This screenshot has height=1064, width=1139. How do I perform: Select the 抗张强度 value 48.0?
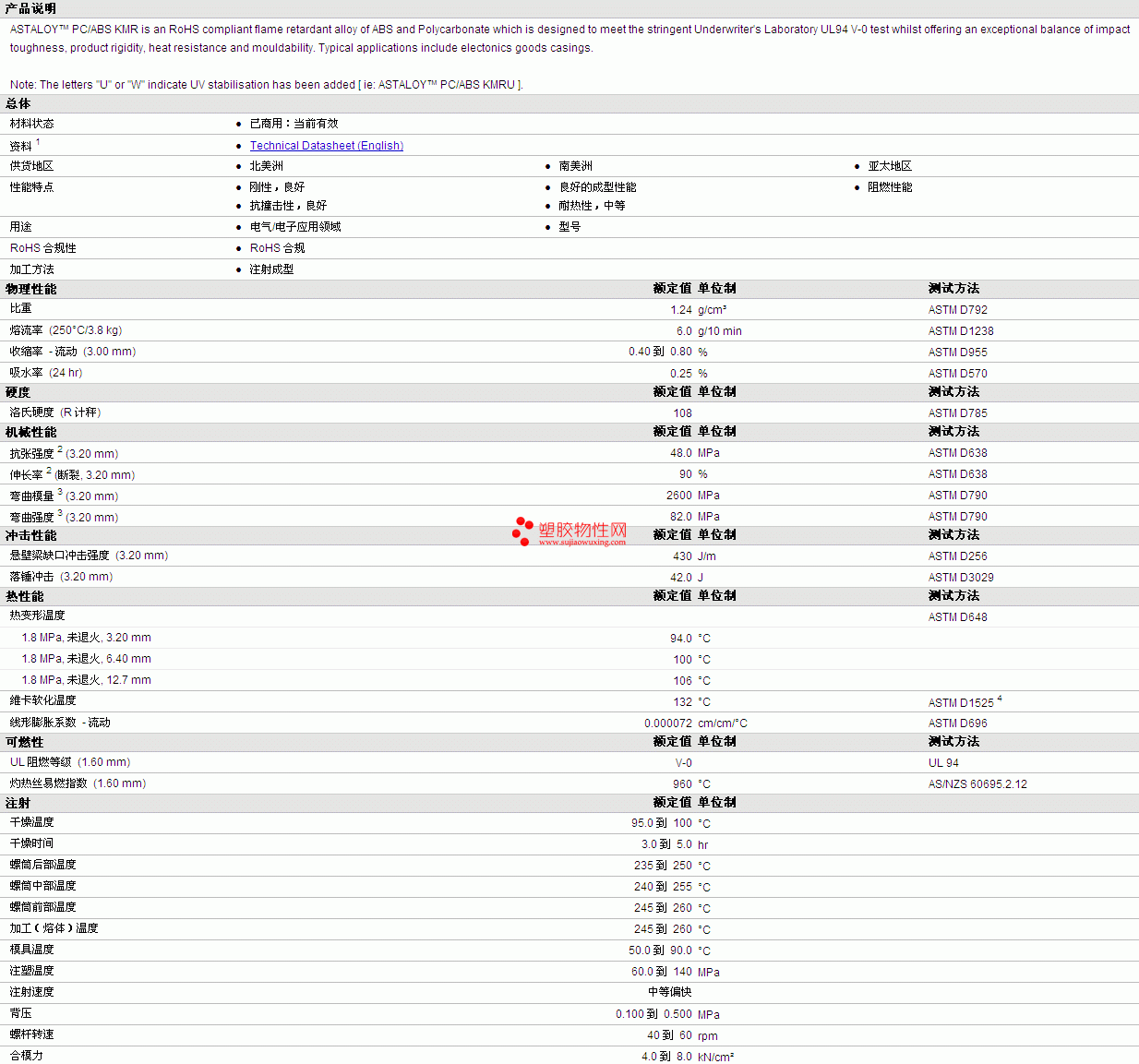[x=681, y=453]
